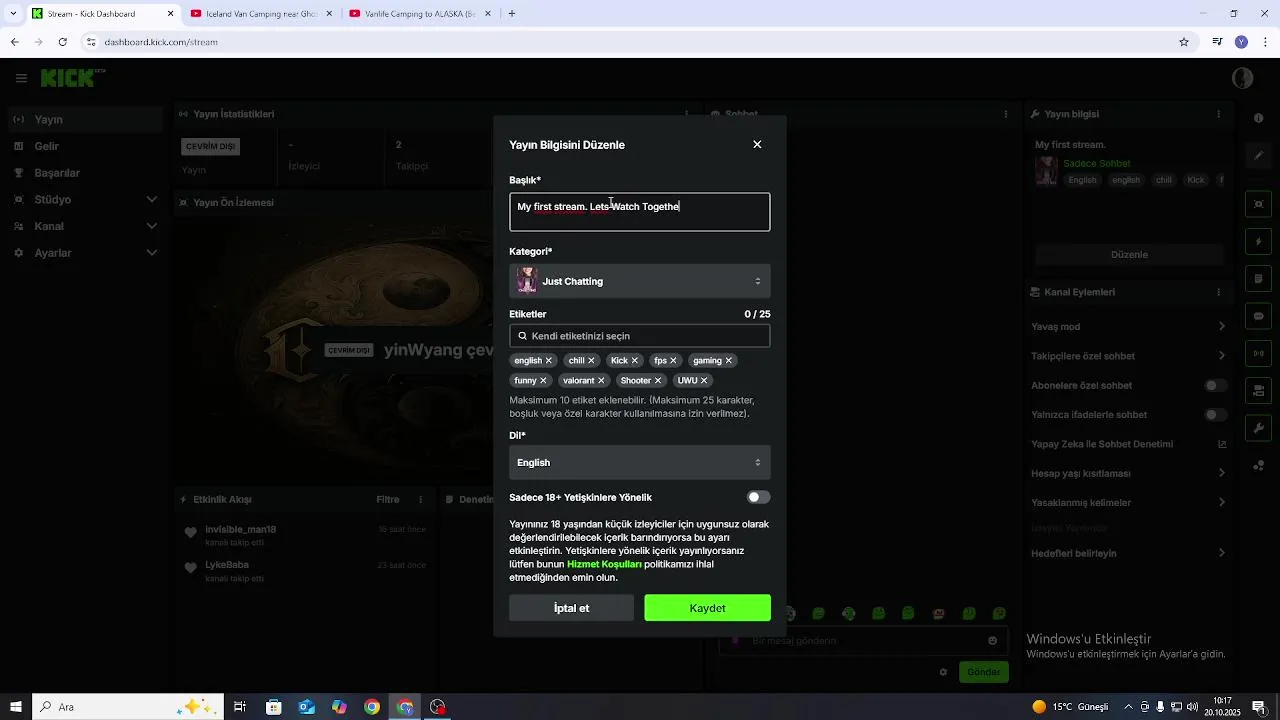Click follower name LykeBaba
1280x720 pixels.
tap(227, 564)
